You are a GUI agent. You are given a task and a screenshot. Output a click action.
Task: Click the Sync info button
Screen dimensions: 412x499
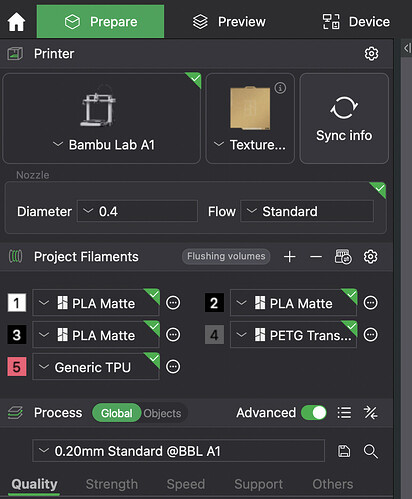[344, 118]
